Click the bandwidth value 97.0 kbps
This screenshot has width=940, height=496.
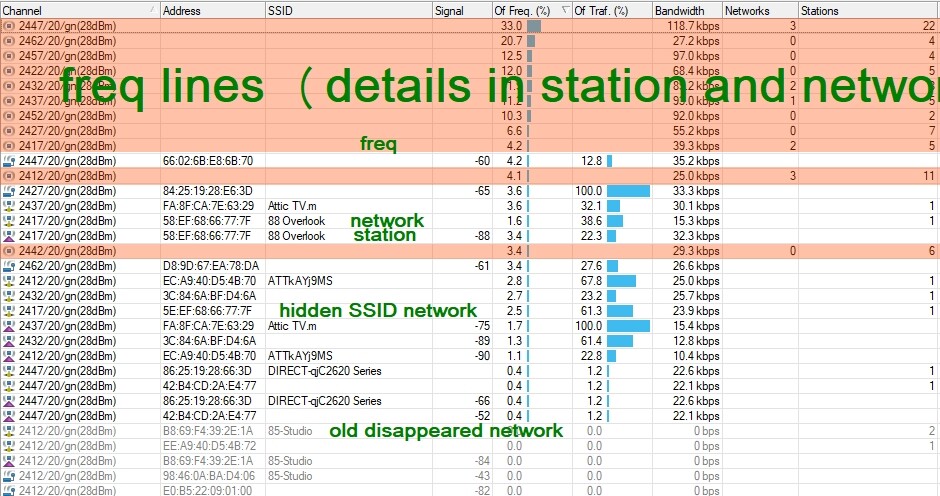coord(696,56)
